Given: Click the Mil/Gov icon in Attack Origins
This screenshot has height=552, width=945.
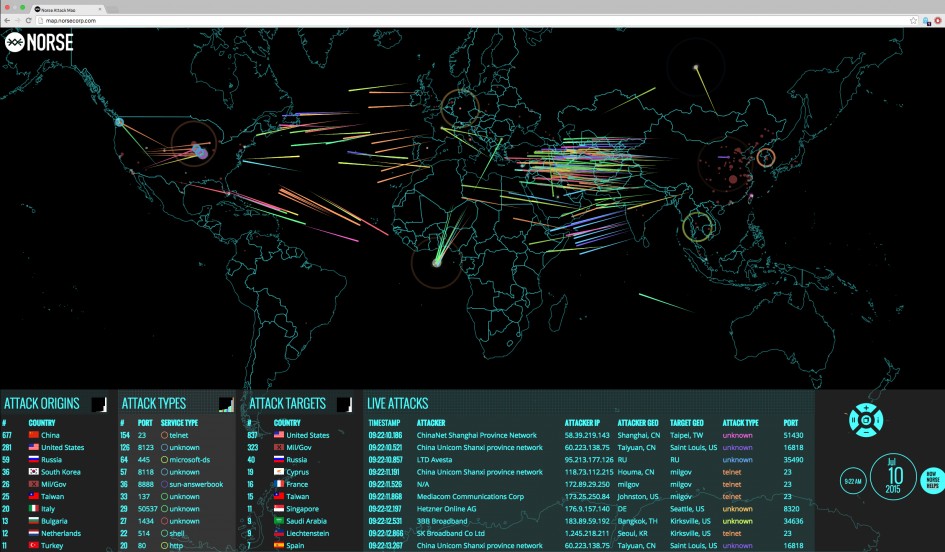Looking at the screenshot, I should [x=34, y=484].
